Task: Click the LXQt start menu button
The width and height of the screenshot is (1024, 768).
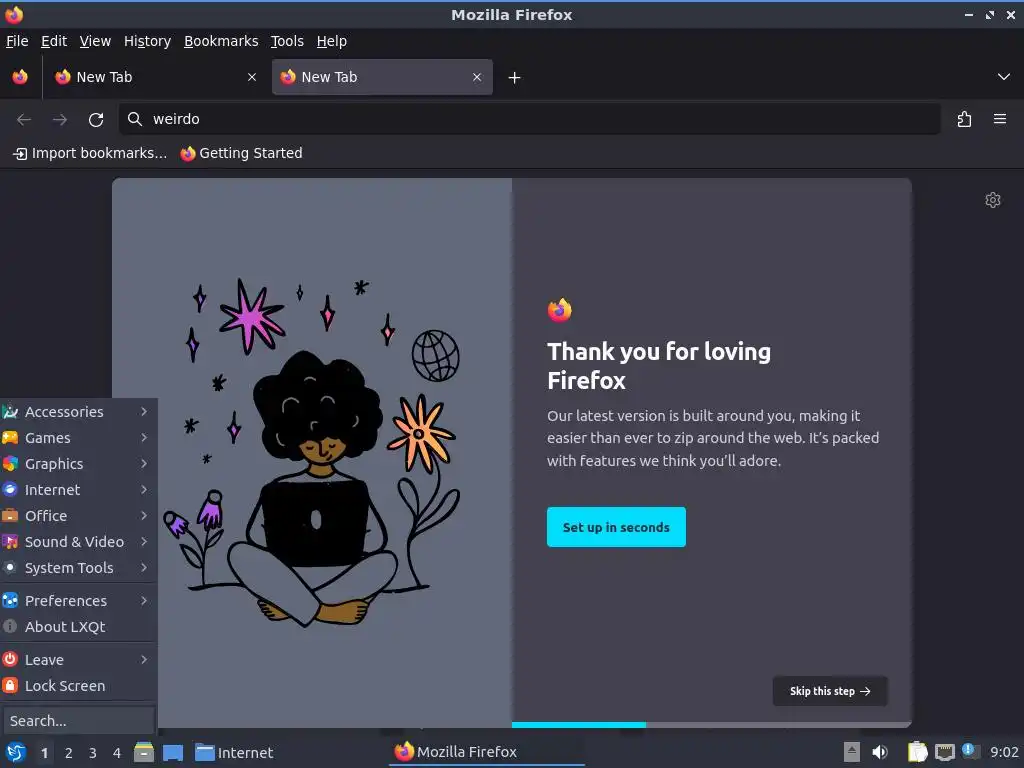Action: pos(15,752)
